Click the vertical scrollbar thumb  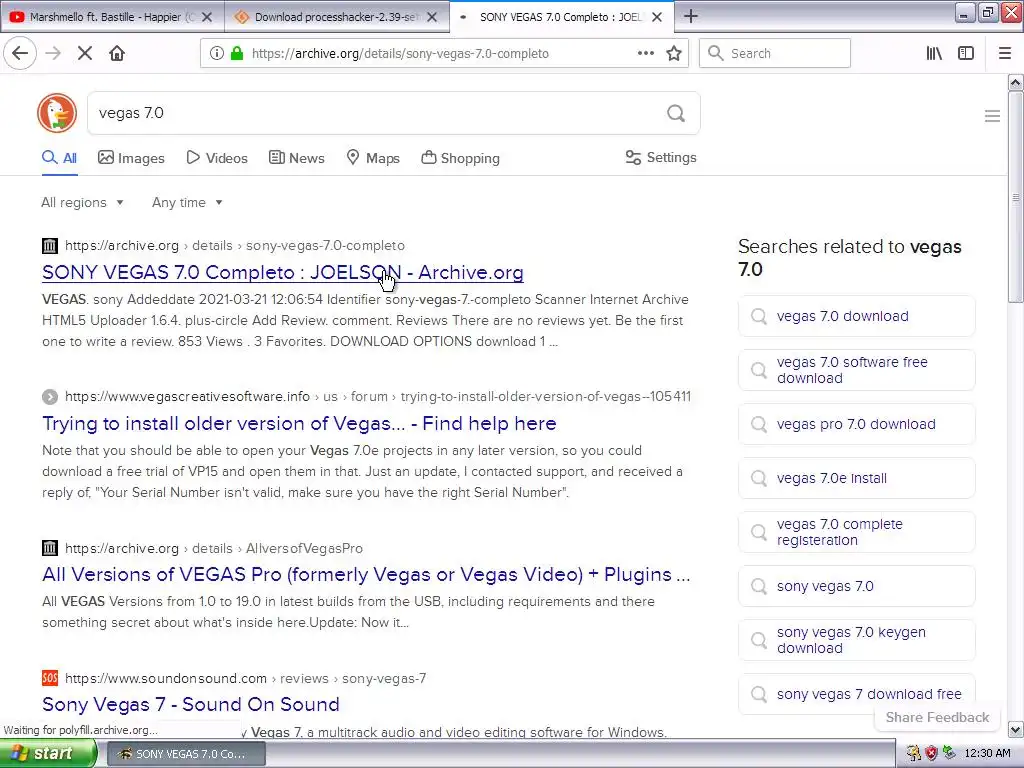pos(1016,197)
